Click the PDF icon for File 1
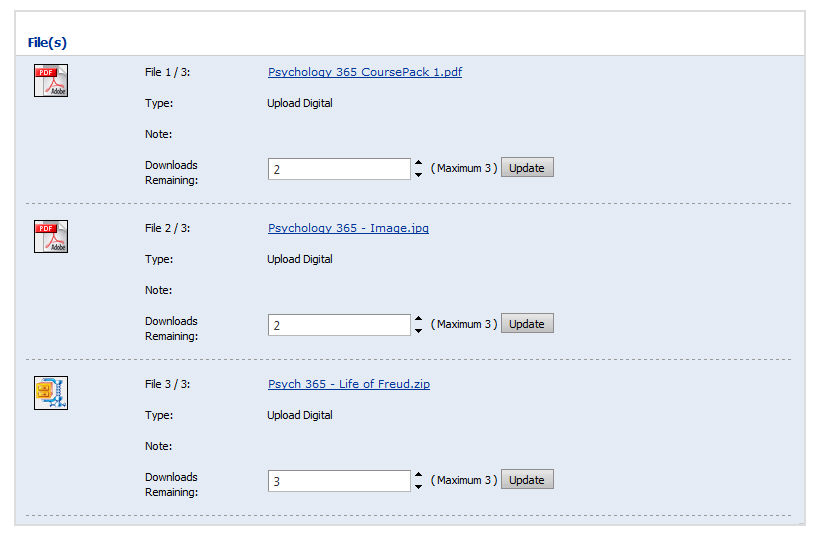Image resolution: width=820 pixels, height=539 pixels. pyautogui.click(x=51, y=80)
